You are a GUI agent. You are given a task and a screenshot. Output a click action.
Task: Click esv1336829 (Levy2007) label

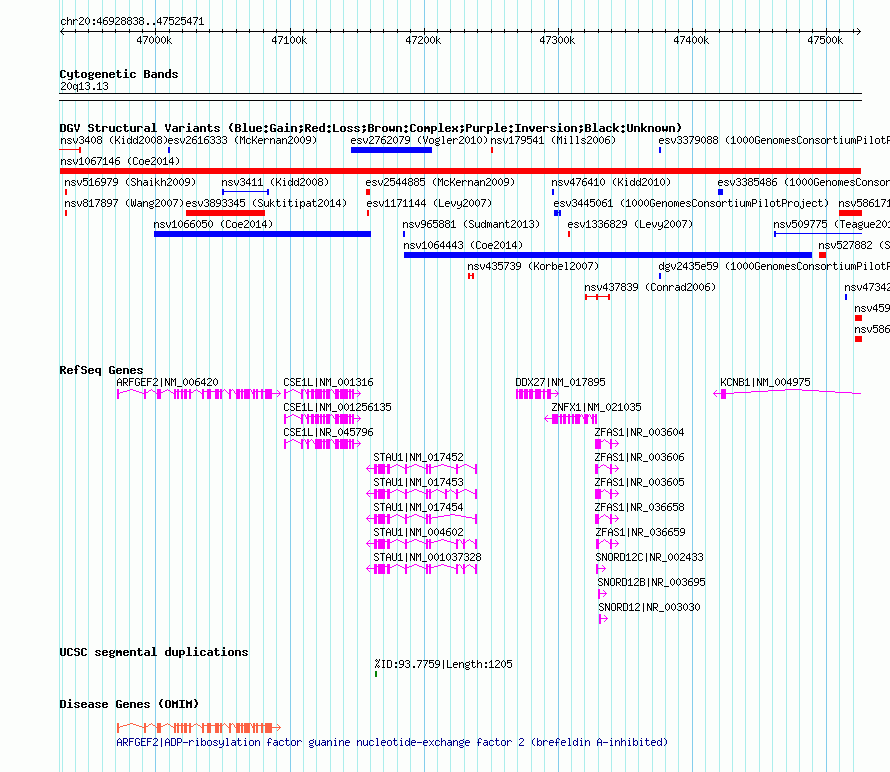click(630, 224)
